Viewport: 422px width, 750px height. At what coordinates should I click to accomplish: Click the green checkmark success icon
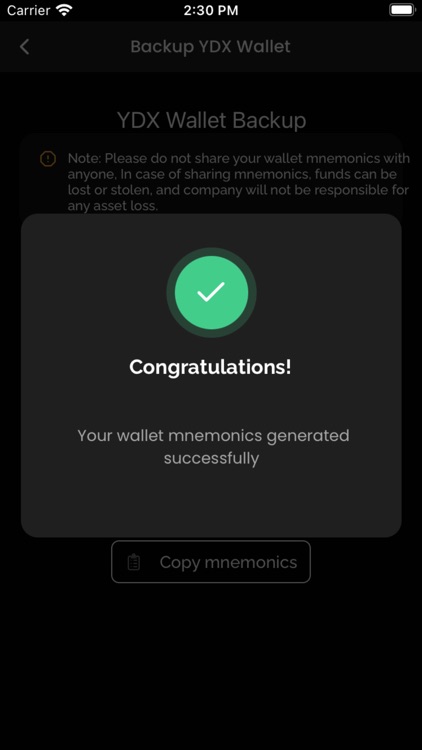[211, 292]
